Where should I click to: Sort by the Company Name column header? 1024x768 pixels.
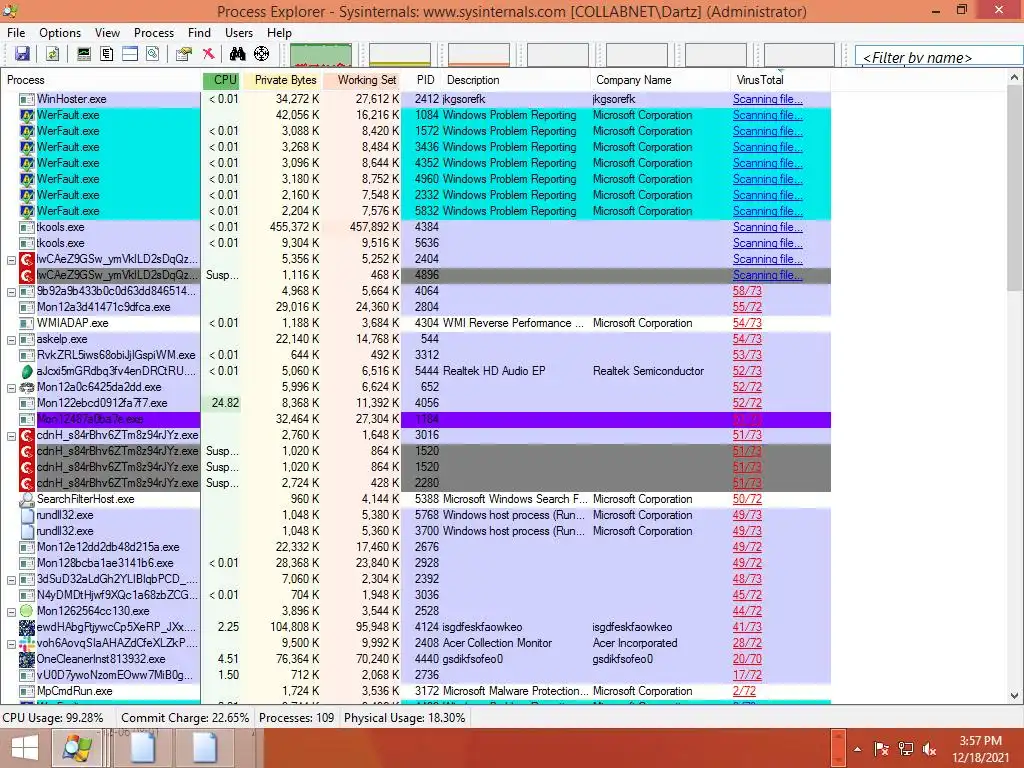[x=660, y=80]
